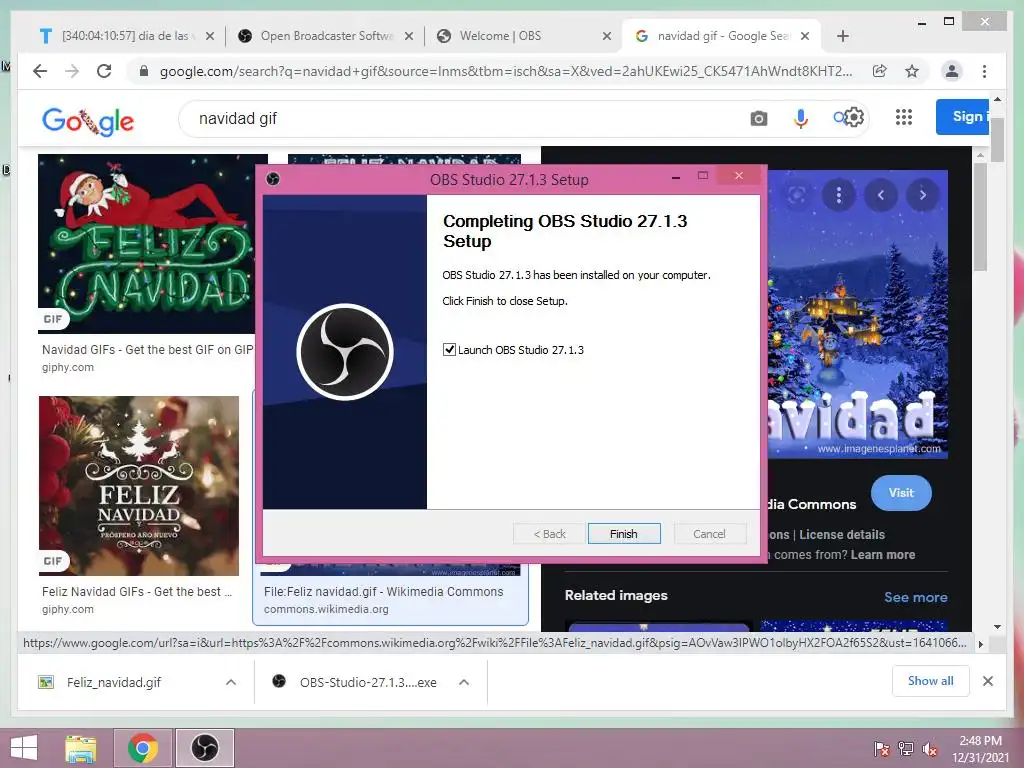Viewport: 1024px width, 768px height.
Task: Open File Explorer from the taskbar
Action: 81,748
